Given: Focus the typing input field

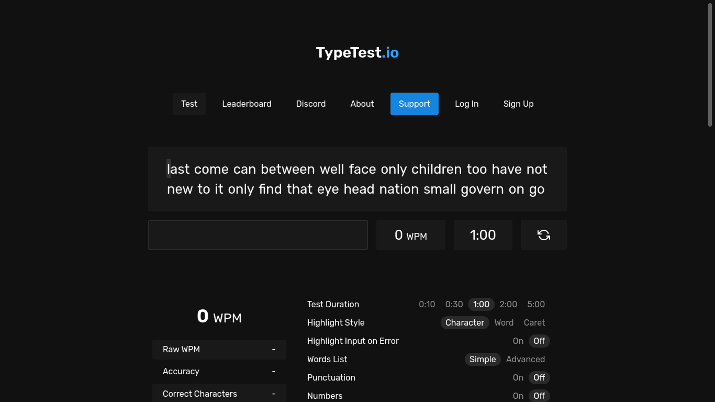Looking at the screenshot, I should pos(258,235).
